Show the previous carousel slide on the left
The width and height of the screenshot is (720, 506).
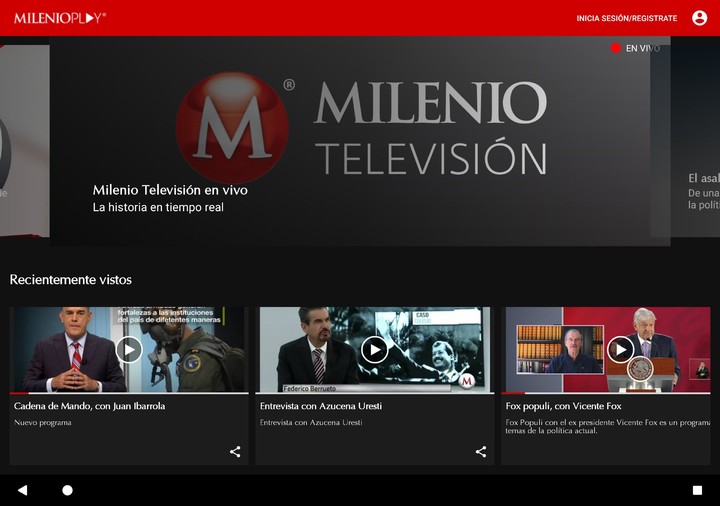click(22, 140)
